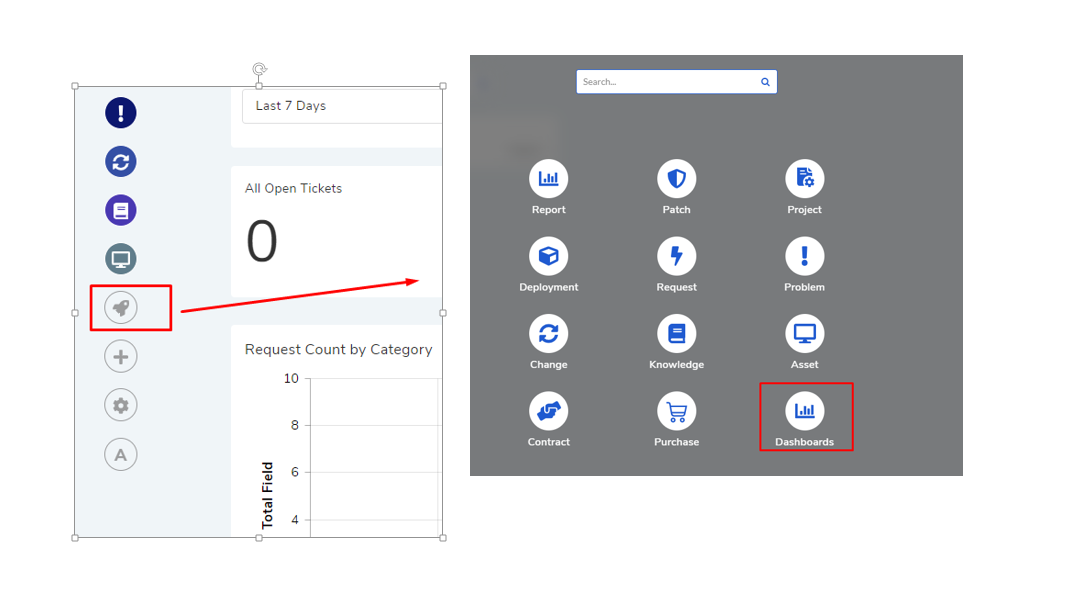Open the Asset module icon in launcher

click(804, 334)
